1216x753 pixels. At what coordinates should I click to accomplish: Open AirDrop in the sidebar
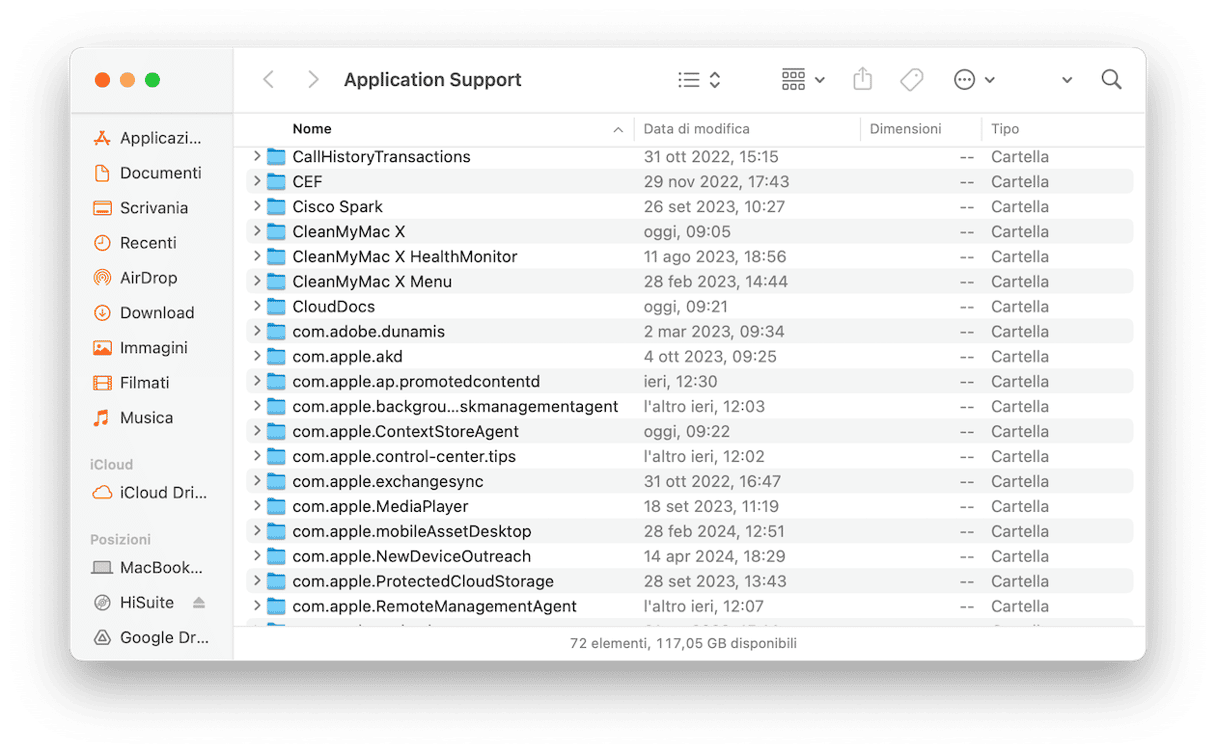point(147,278)
